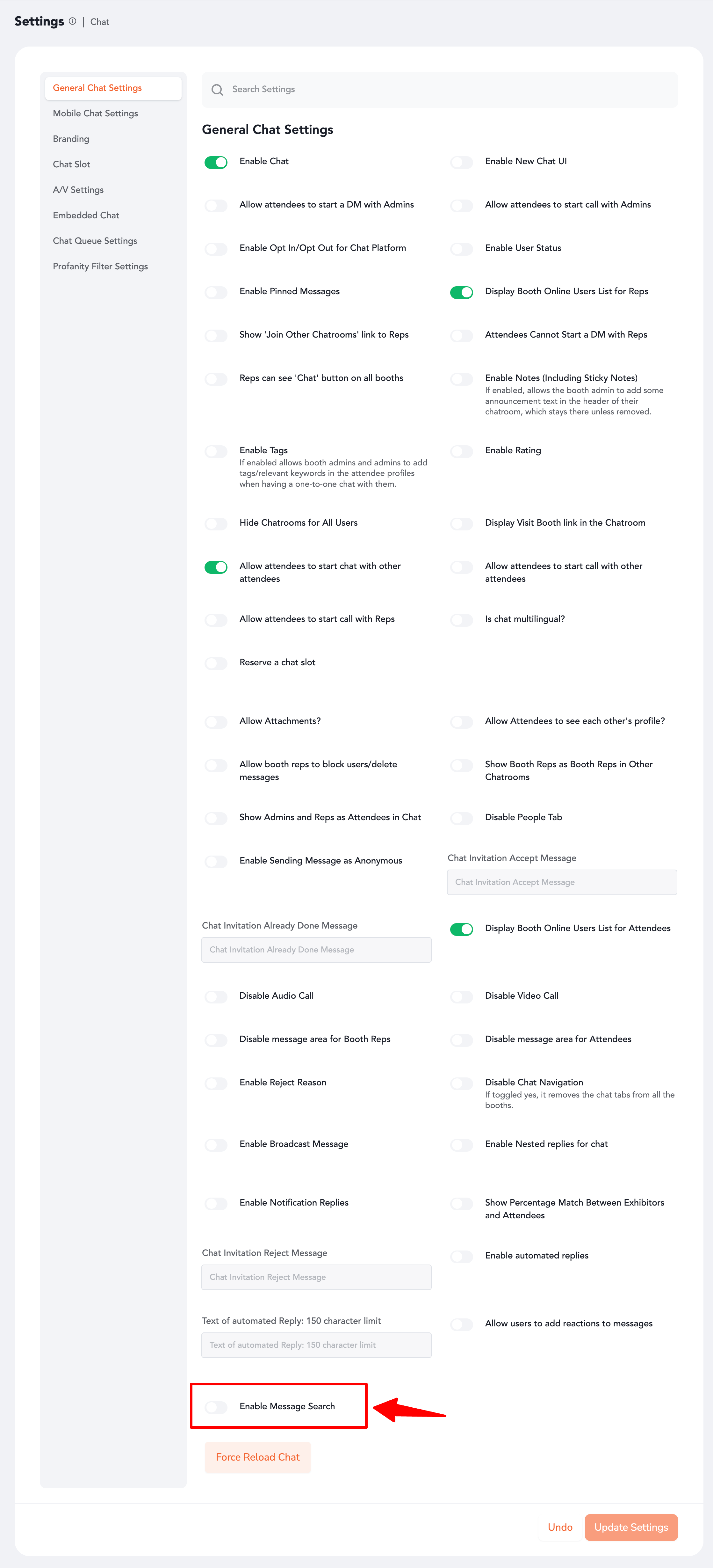Turn on Enable Rating switch
The height and width of the screenshot is (1568, 713).
pos(461,451)
